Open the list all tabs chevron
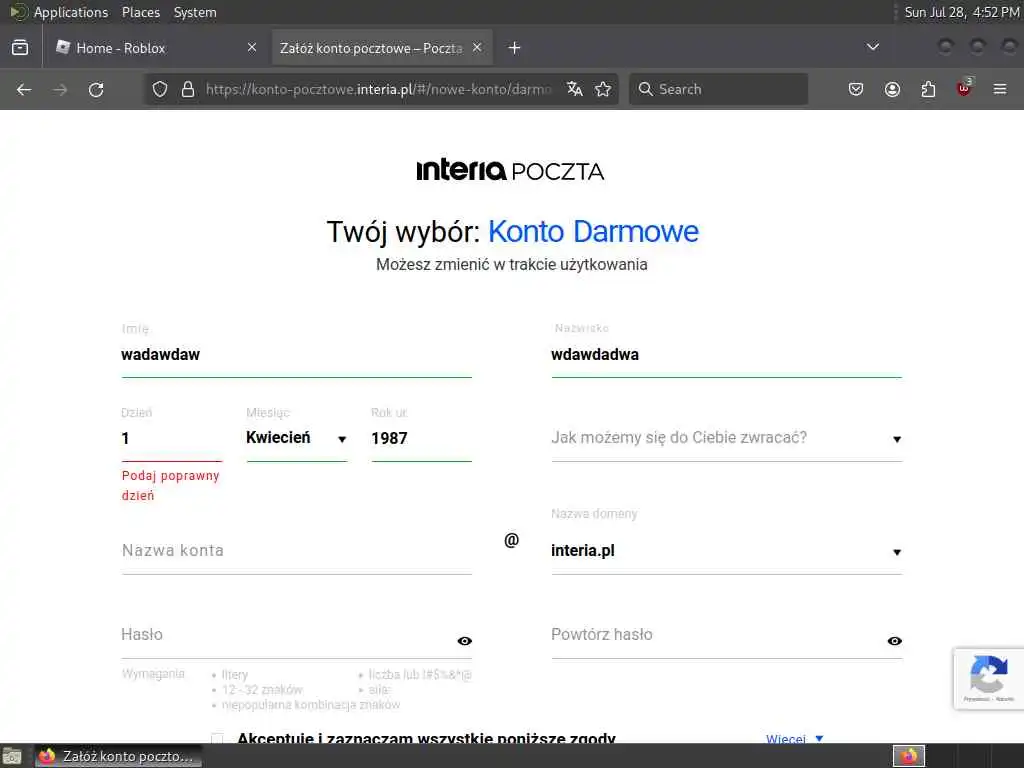The height and width of the screenshot is (768, 1024). click(x=872, y=47)
